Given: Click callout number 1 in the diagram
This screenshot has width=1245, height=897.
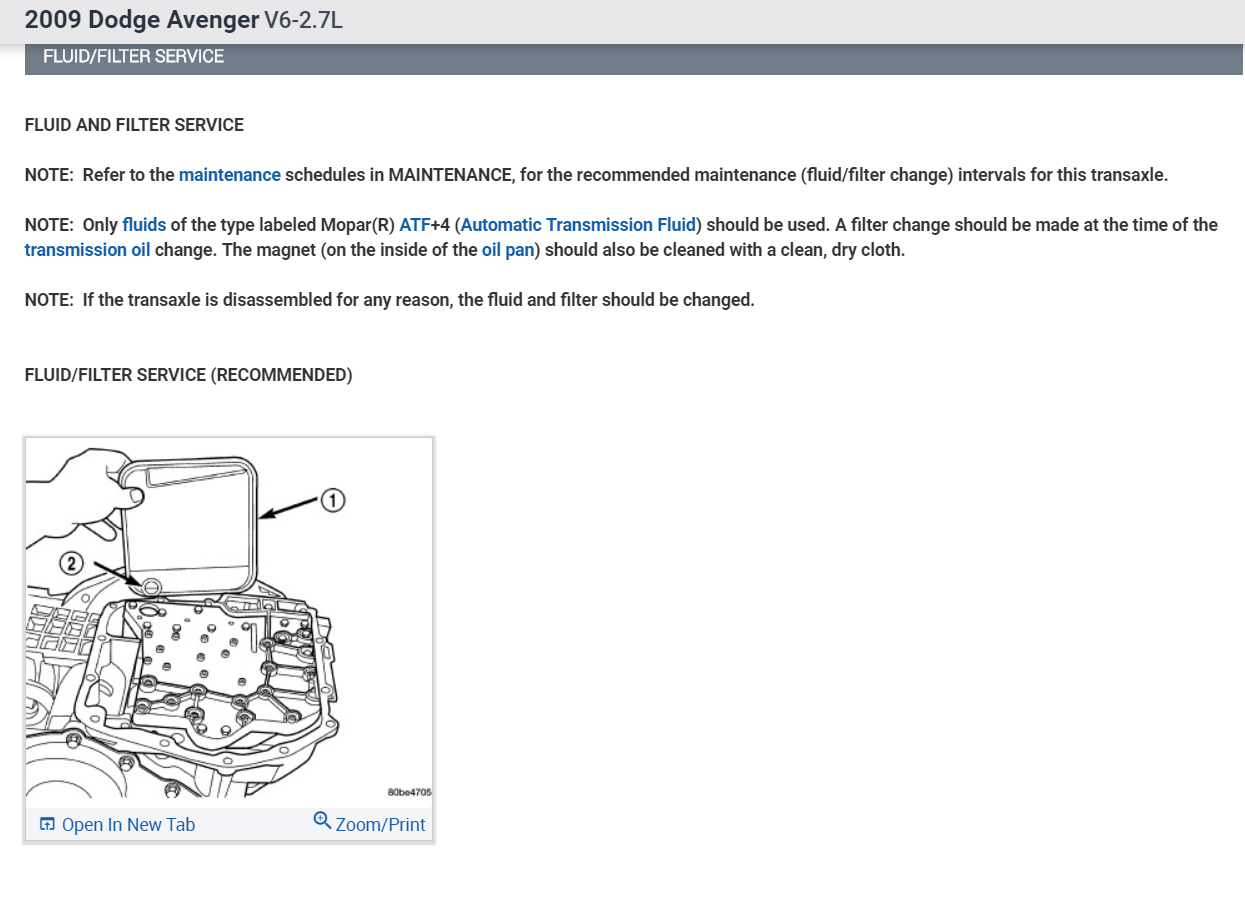Looking at the screenshot, I should pyautogui.click(x=333, y=500).
